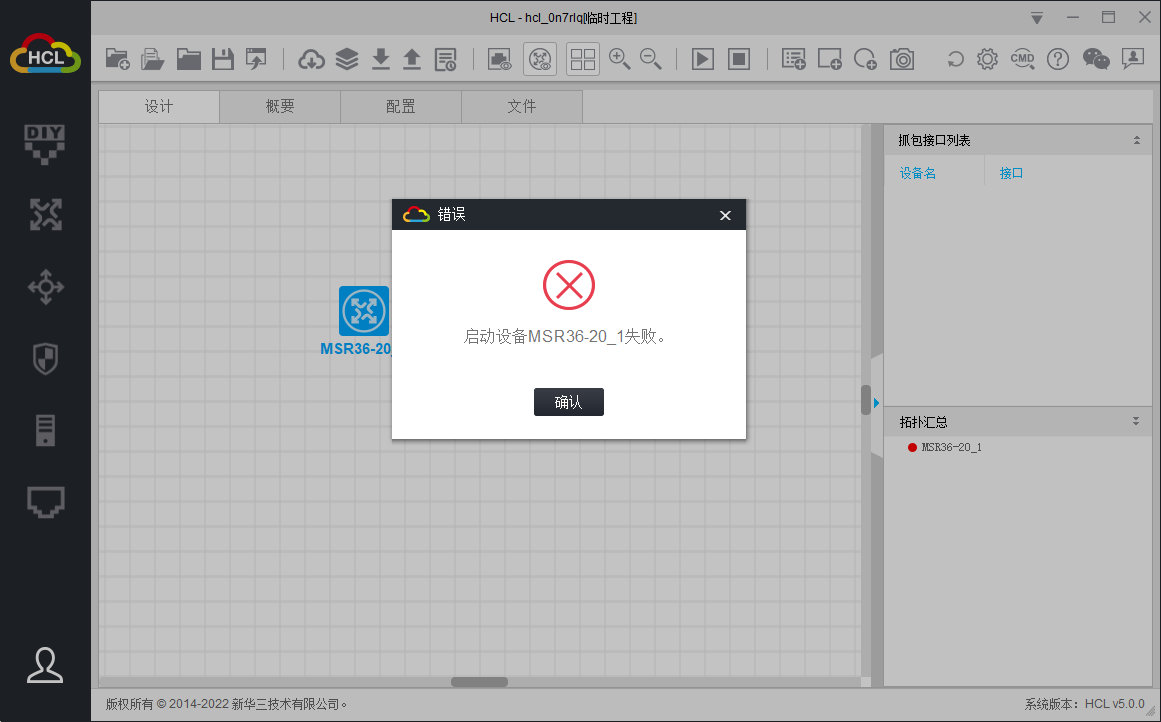Collapse the 拓扑汇总 panel
Screen dimensions: 1161x722
pos(1136,422)
